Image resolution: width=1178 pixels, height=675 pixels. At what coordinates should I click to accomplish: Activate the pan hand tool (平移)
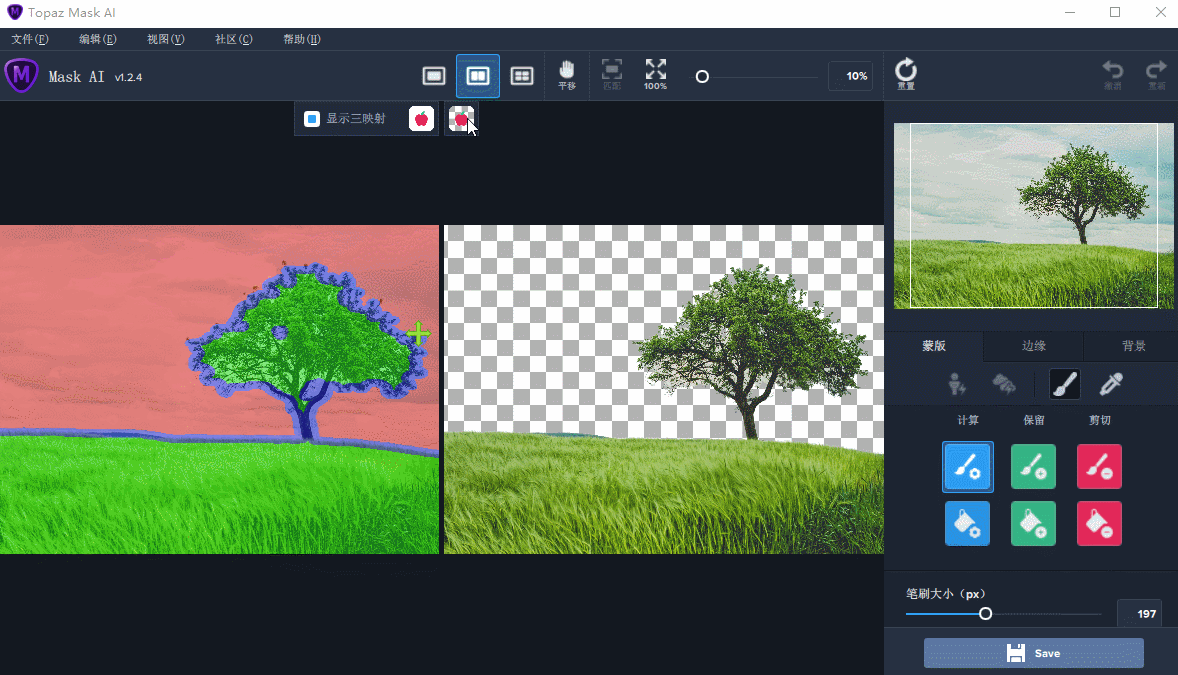pos(566,75)
